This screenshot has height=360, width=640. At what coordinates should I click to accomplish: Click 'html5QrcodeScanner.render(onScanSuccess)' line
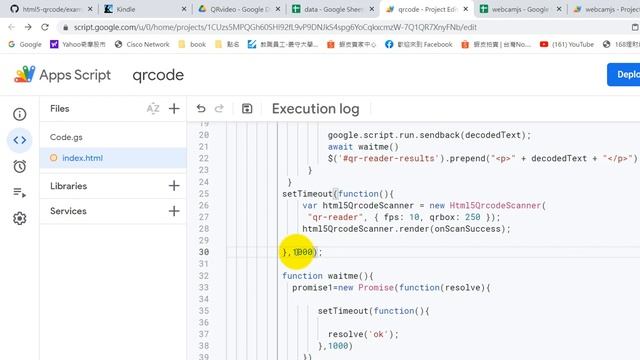click(x=406, y=229)
